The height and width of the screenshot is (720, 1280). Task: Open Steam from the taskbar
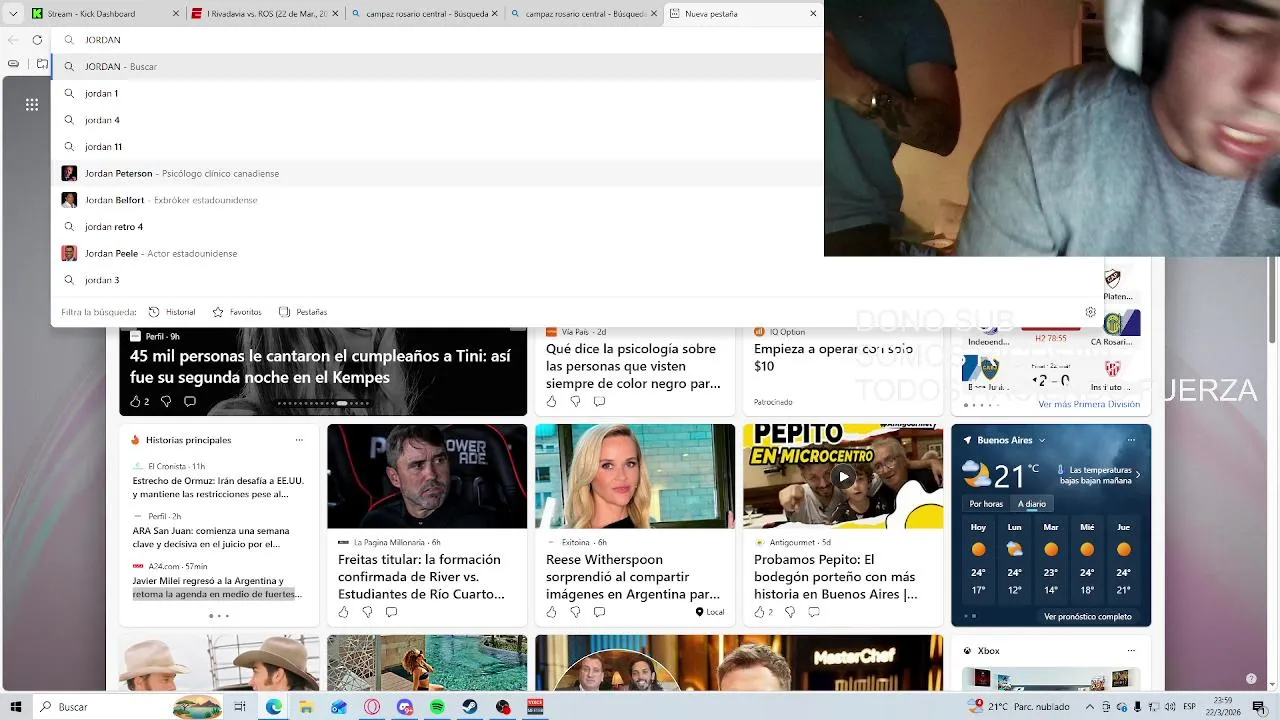coord(470,707)
